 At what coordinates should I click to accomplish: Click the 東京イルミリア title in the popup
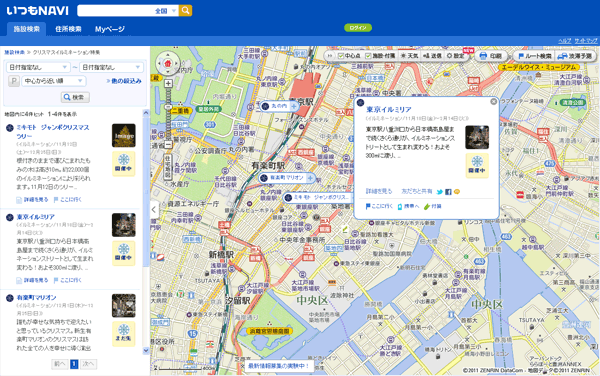(389, 109)
